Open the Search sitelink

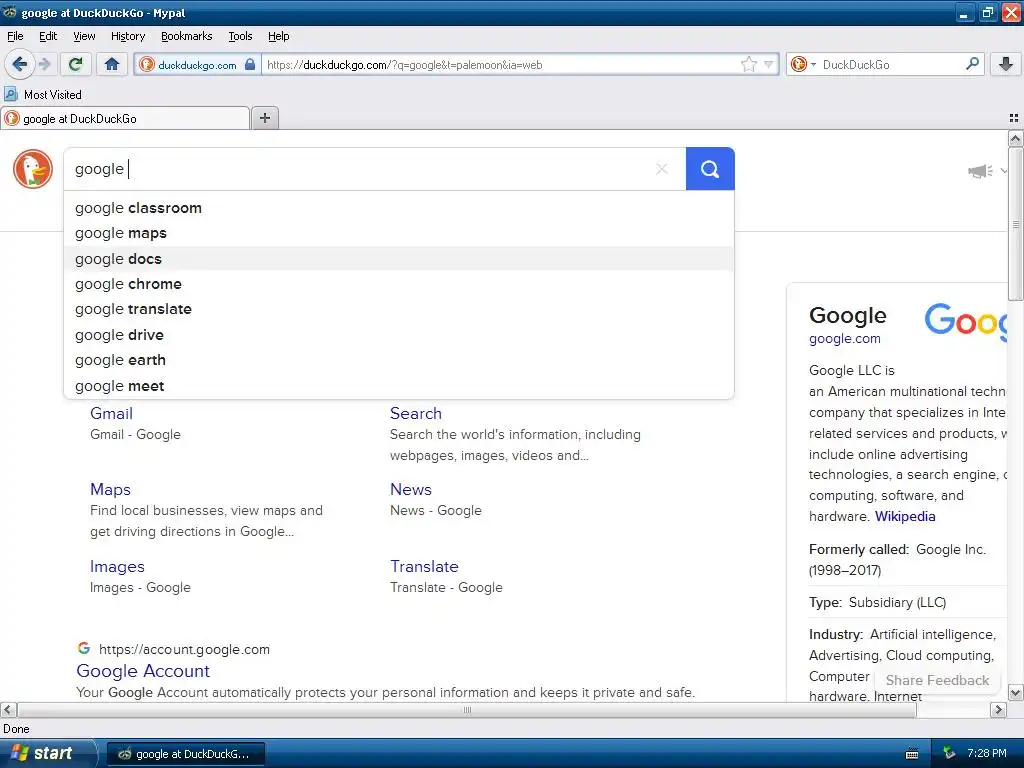(x=415, y=413)
